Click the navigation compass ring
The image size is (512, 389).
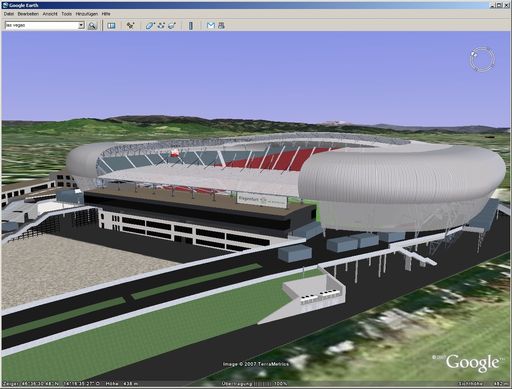(482, 60)
